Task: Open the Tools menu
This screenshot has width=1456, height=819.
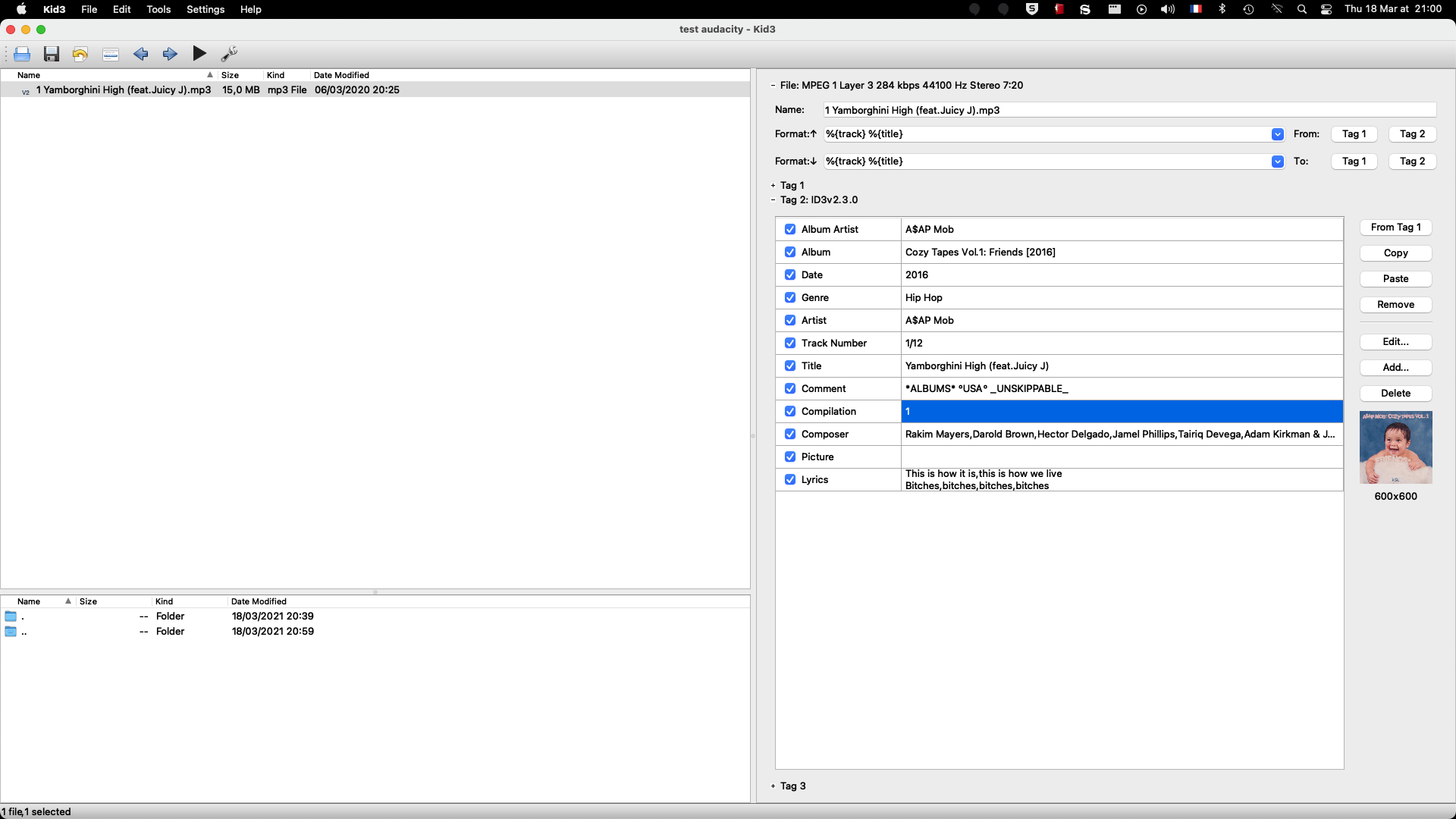Action: point(157,9)
